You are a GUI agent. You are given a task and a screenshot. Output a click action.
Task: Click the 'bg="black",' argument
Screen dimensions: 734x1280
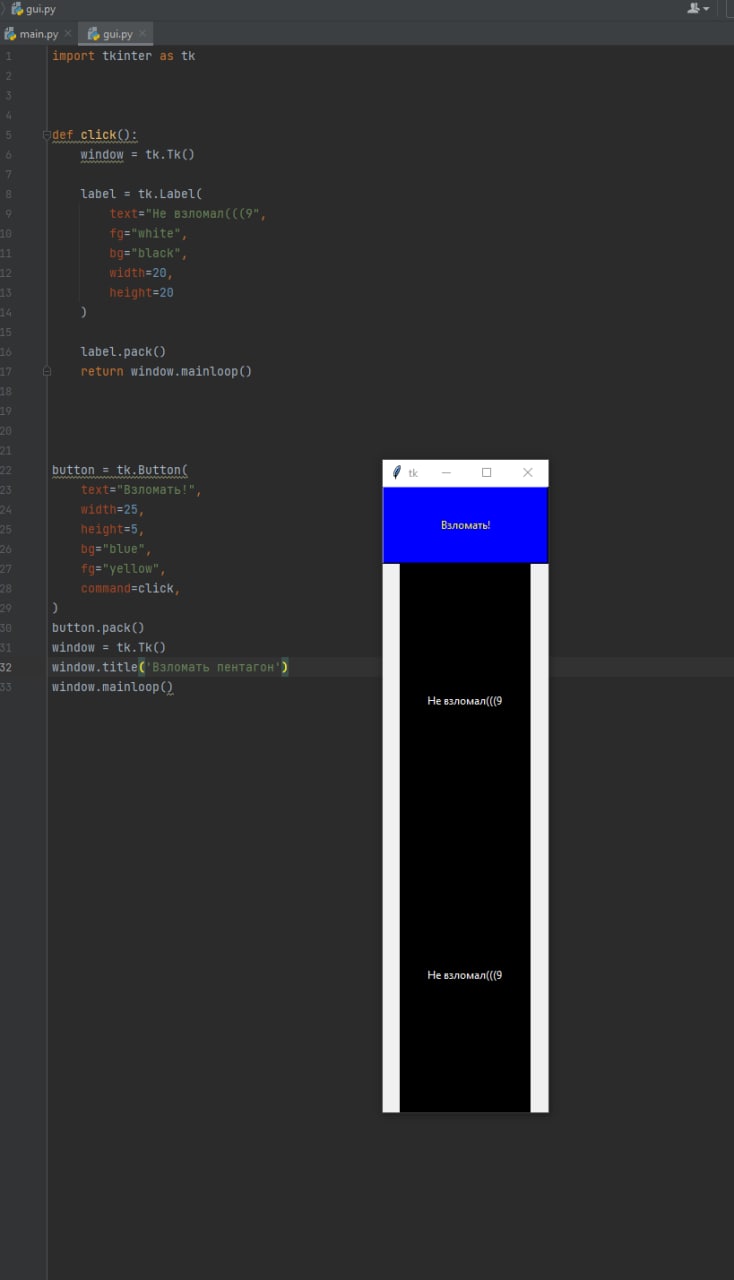(x=149, y=253)
